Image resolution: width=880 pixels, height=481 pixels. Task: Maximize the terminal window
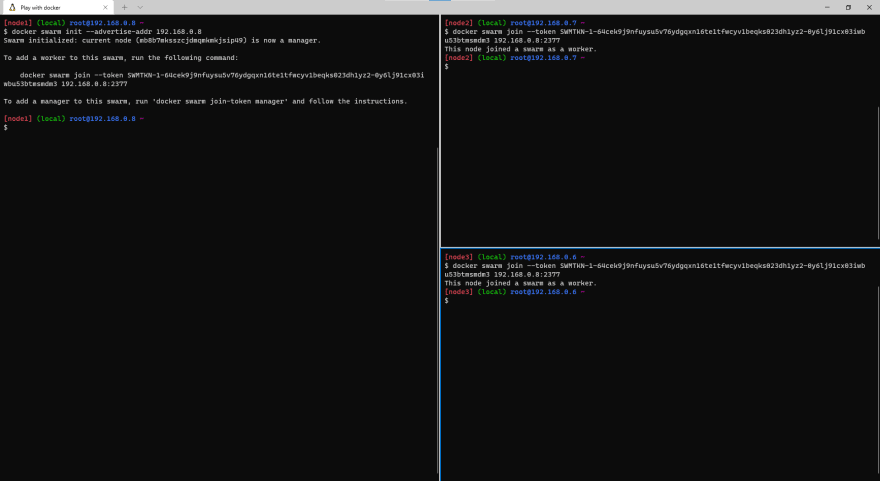coord(848,7)
